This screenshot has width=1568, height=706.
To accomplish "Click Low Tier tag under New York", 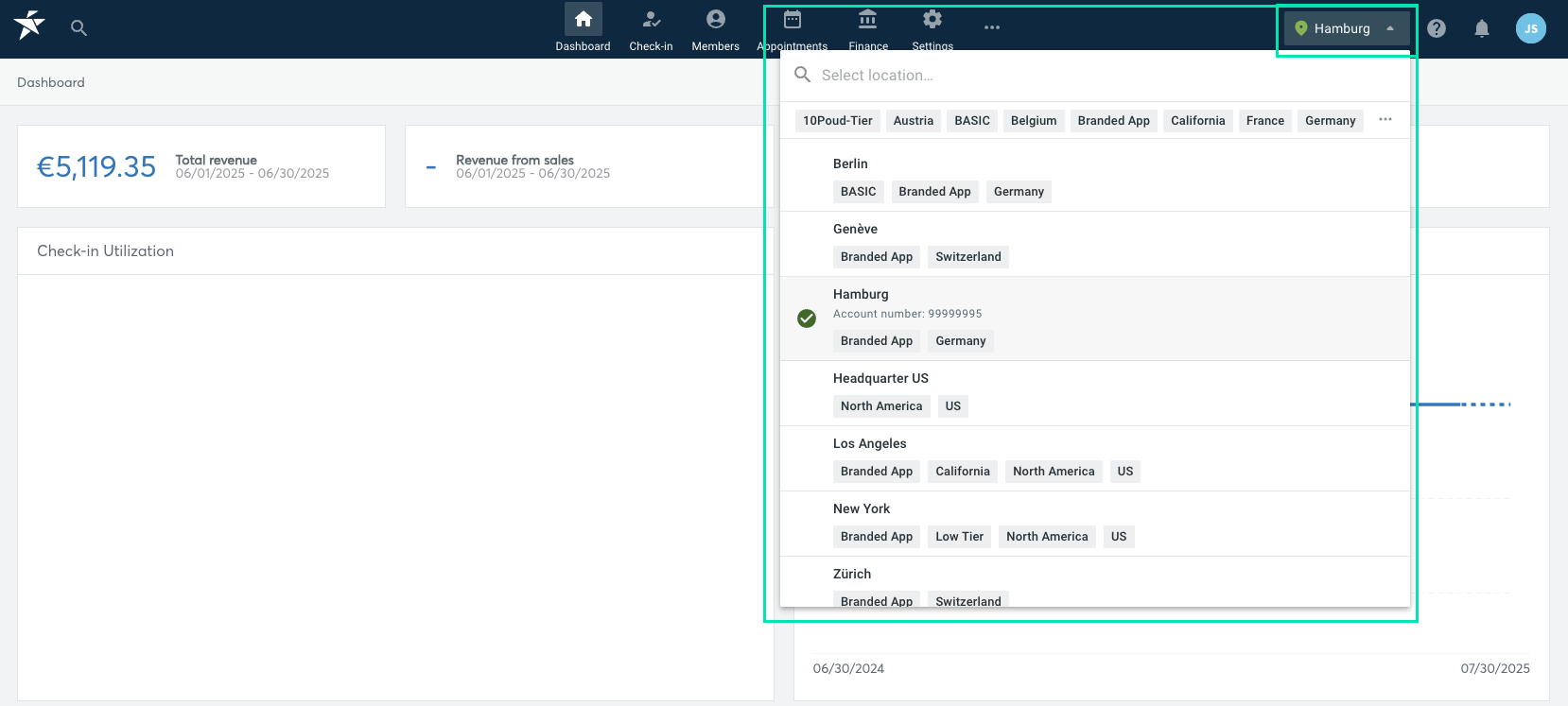I will [960, 537].
